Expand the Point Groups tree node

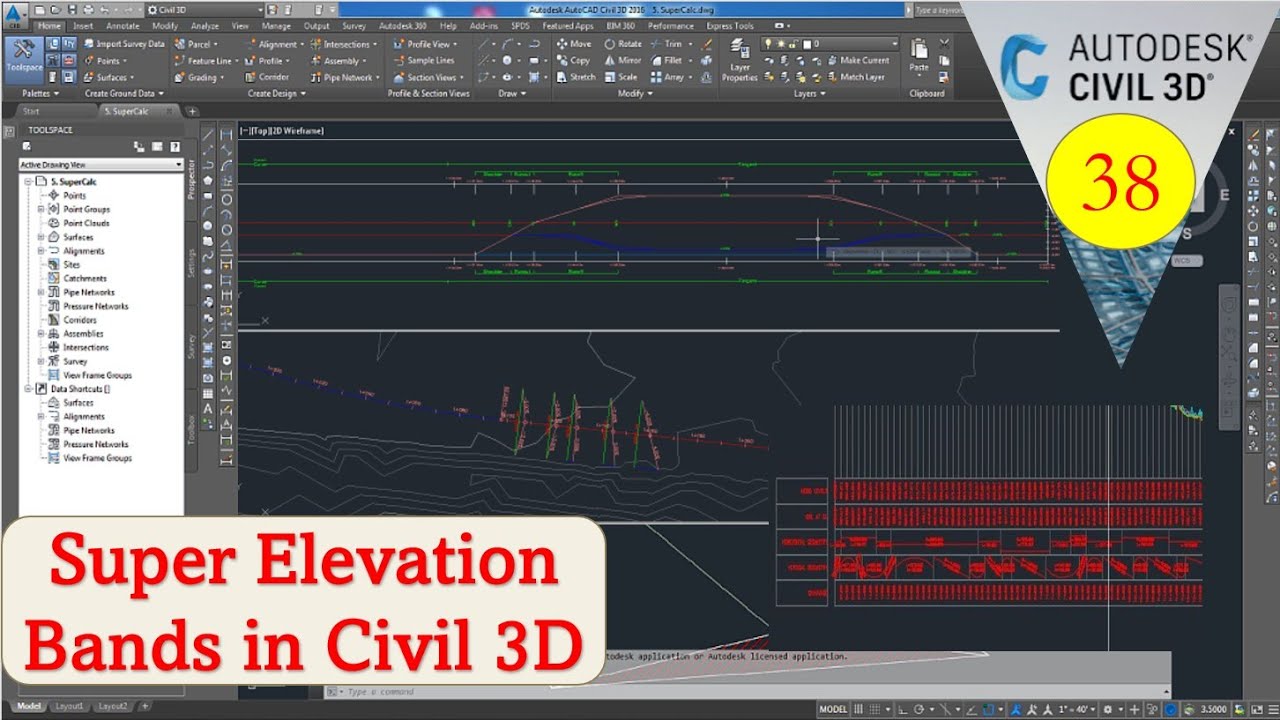point(42,209)
